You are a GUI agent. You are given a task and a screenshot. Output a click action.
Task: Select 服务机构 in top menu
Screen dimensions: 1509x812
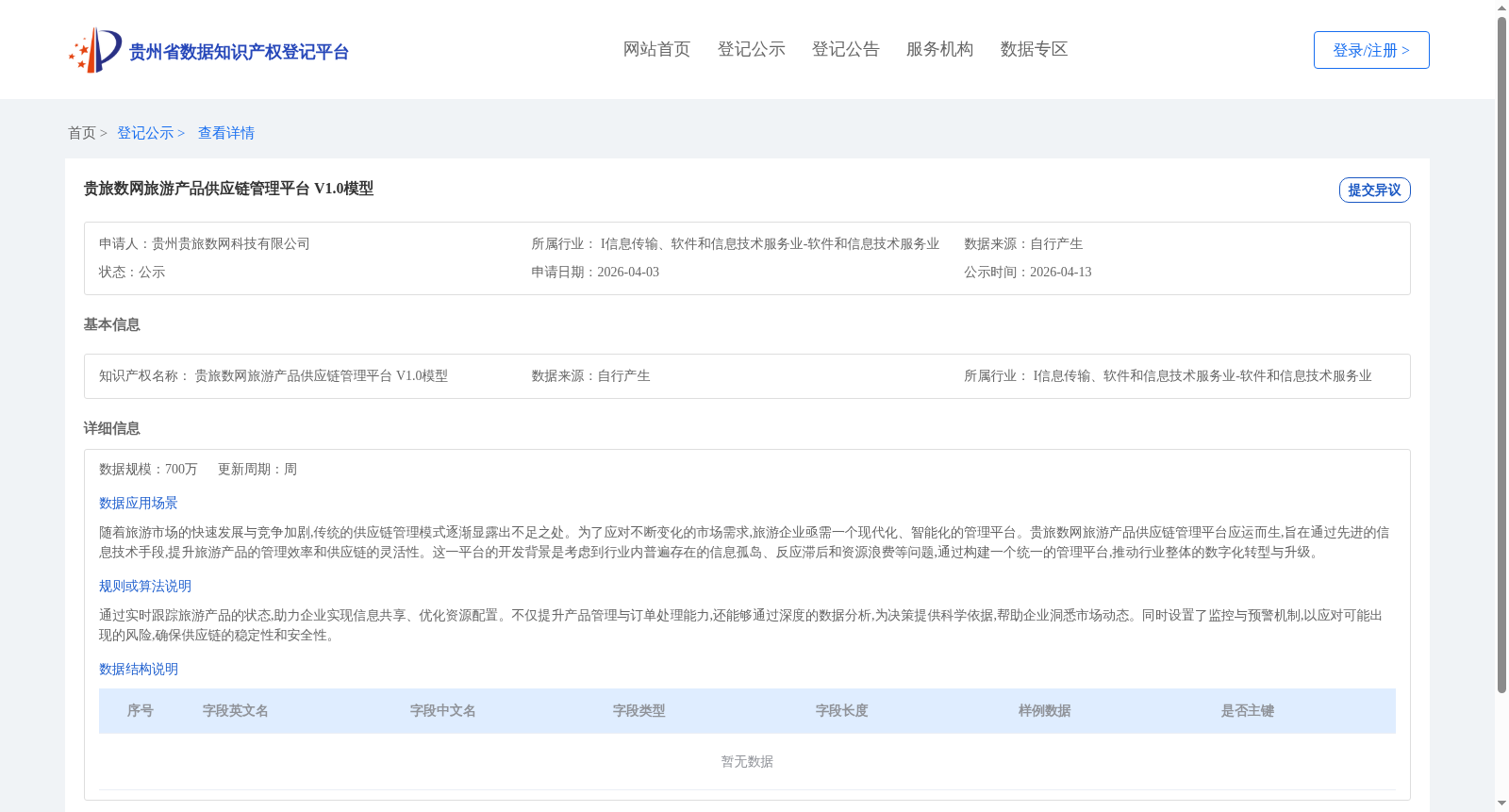click(x=939, y=49)
